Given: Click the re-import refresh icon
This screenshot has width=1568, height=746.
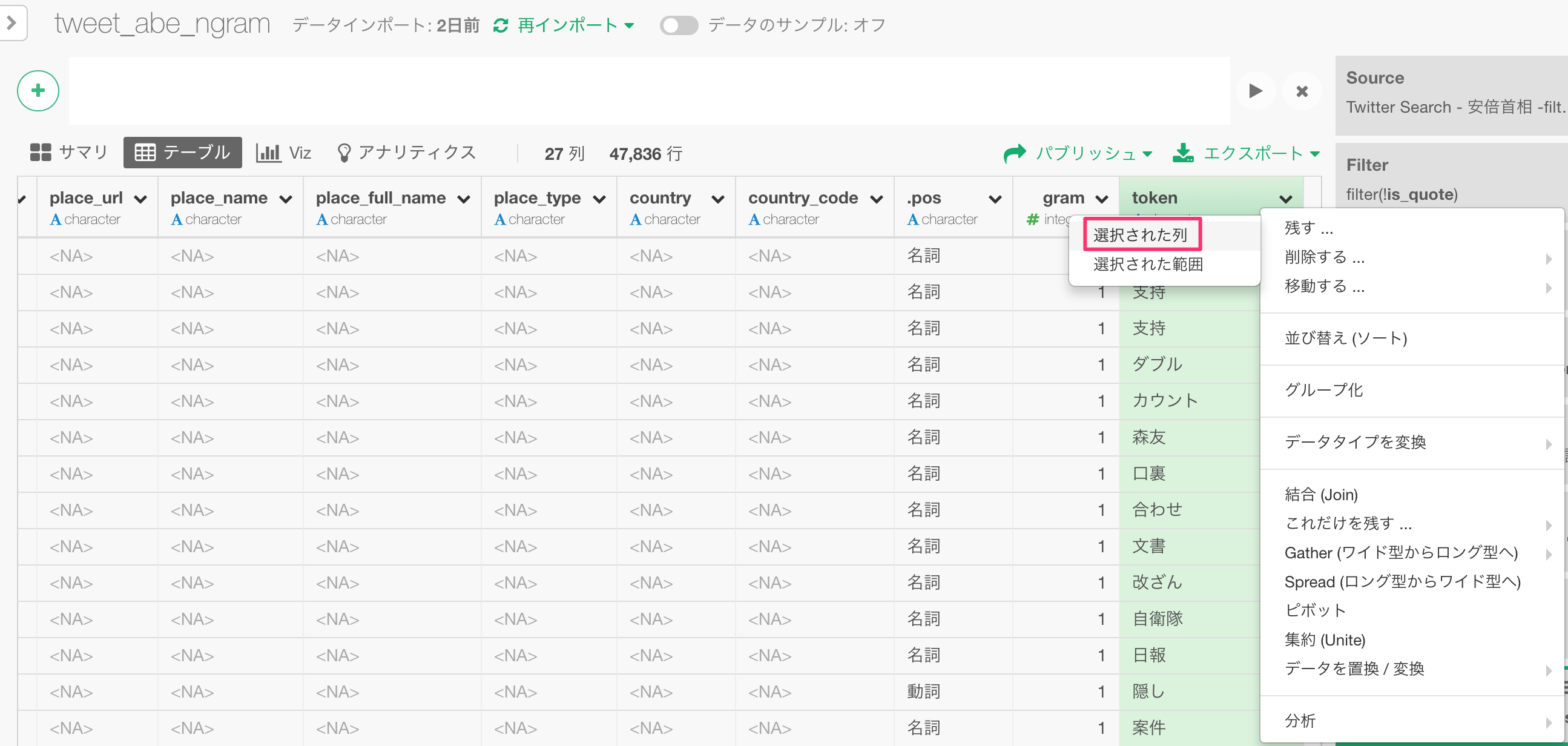Looking at the screenshot, I should (x=500, y=25).
